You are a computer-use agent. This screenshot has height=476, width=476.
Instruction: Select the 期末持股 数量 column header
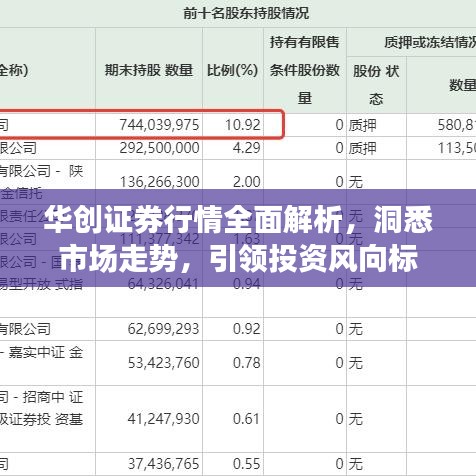tap(149, 70)
